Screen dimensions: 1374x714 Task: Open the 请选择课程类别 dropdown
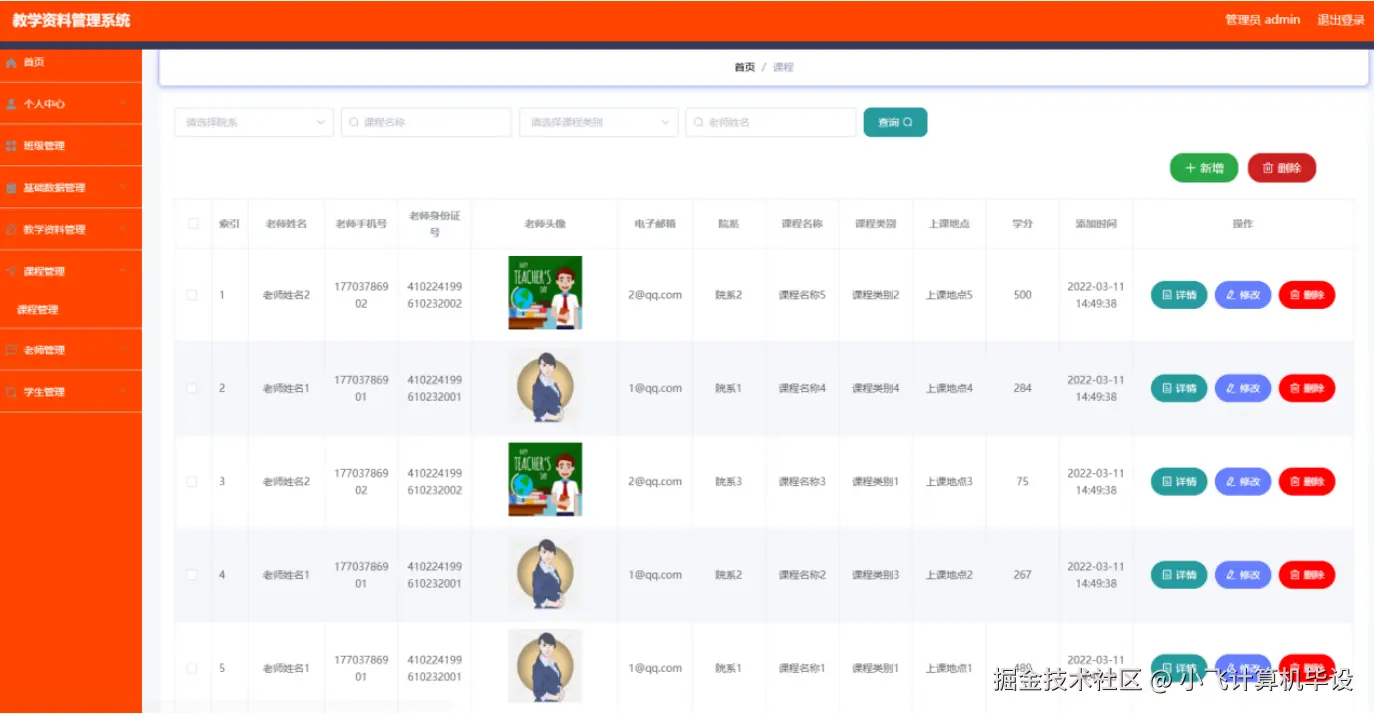coord(599,122)
